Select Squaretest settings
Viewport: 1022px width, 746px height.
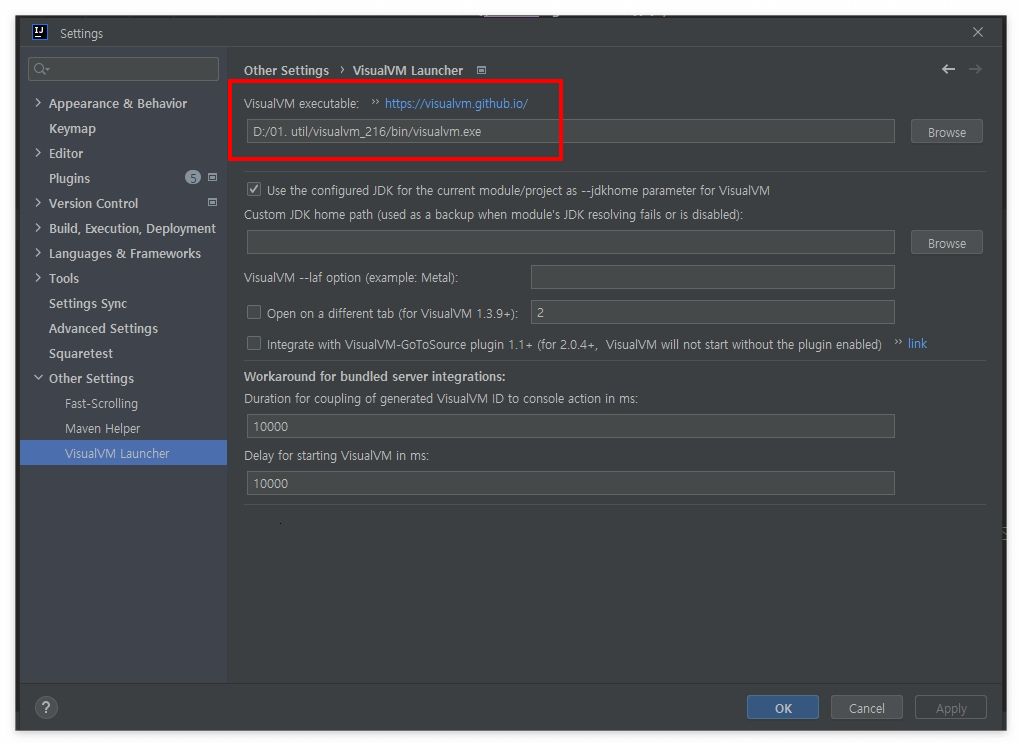(x=81, y=353)
